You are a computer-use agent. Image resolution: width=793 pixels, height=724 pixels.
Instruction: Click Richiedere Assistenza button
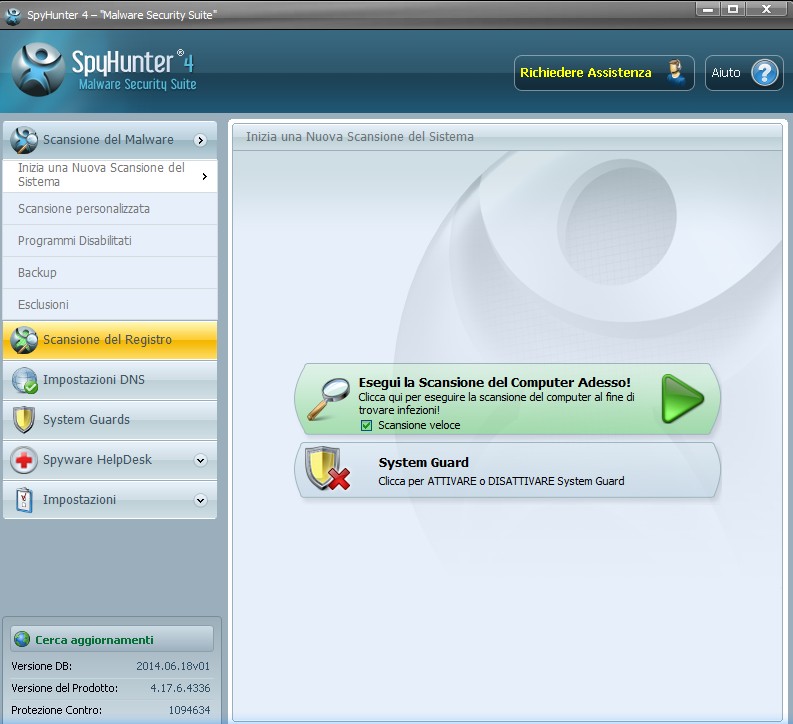click(604, 73)
